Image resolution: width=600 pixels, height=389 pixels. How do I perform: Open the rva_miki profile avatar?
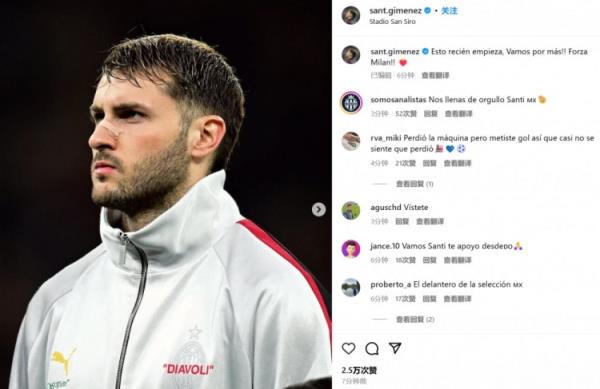(351, 141)
